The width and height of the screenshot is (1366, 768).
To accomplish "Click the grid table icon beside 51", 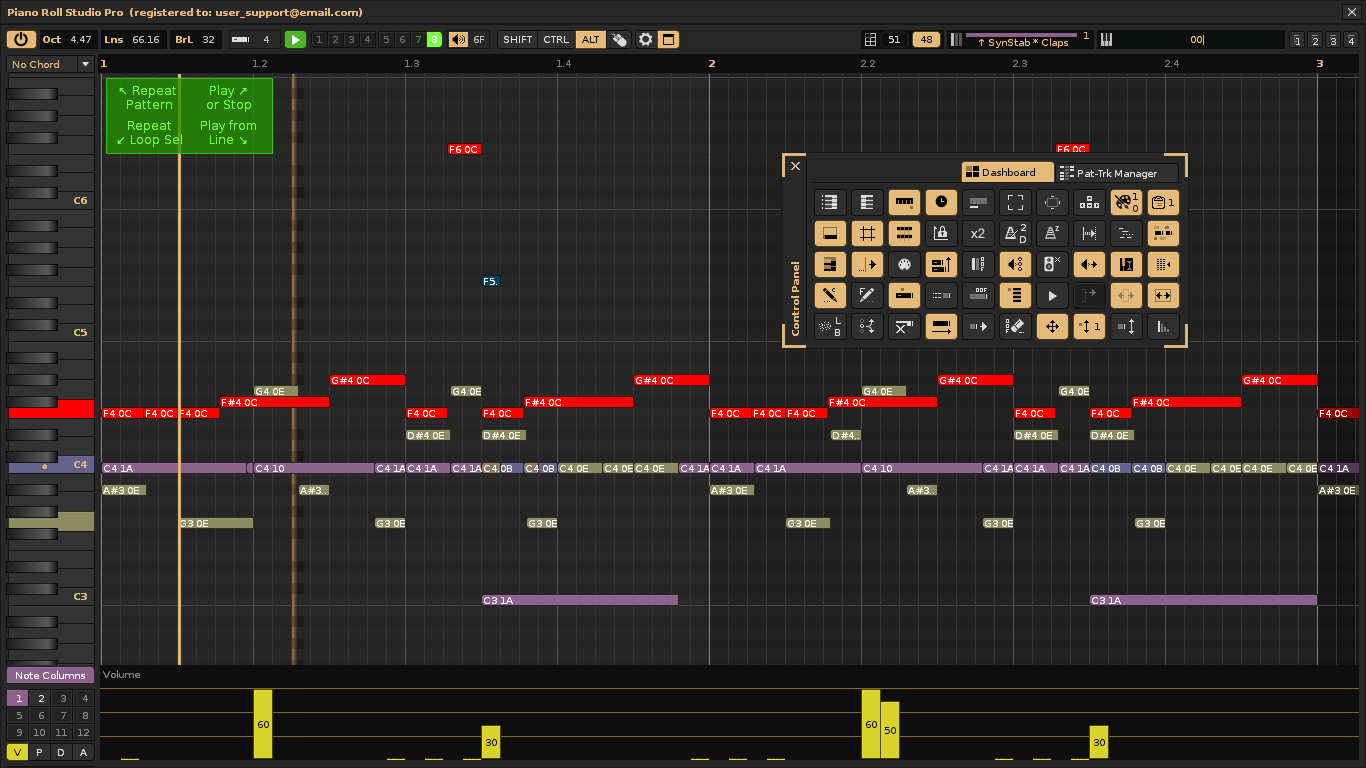I will tap(870, 40).
